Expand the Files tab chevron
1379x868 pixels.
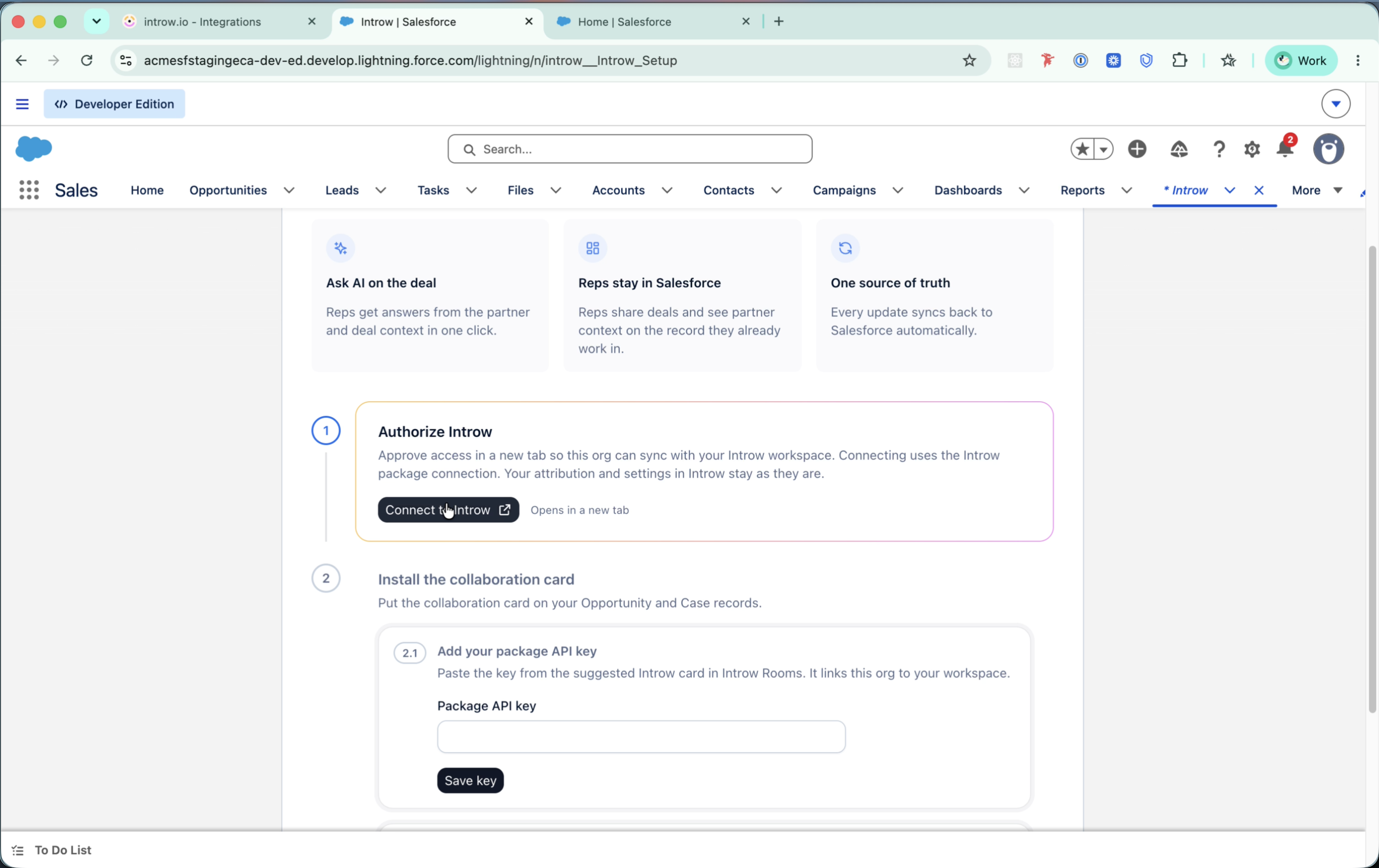pos(555,190)
